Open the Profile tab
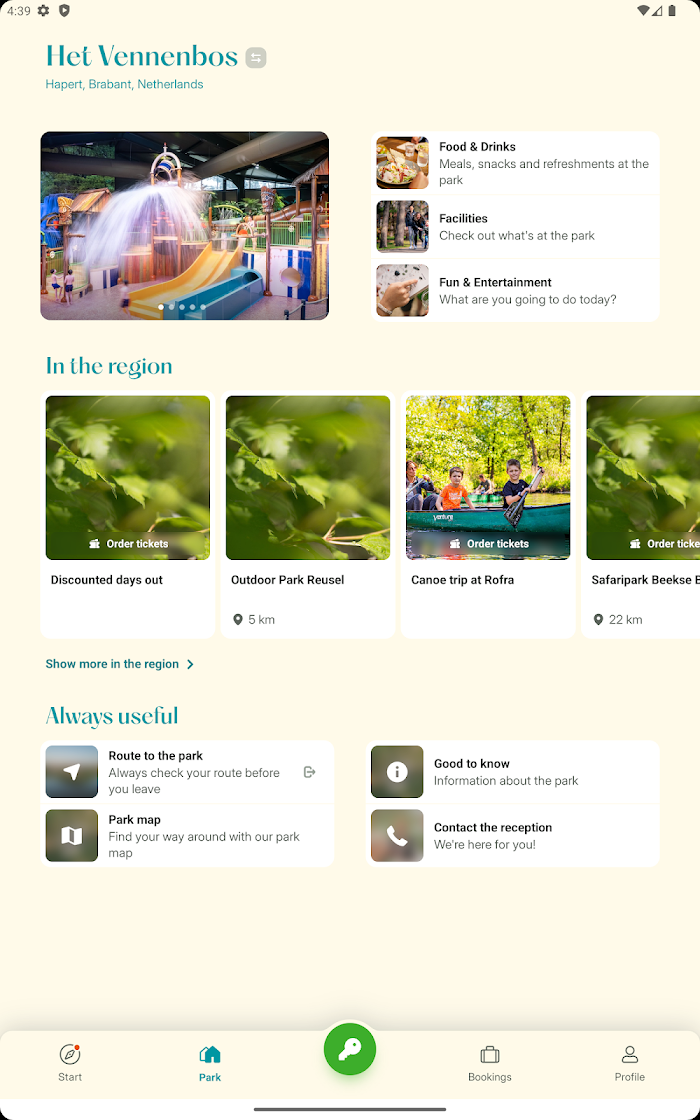 pos(629,1063)
